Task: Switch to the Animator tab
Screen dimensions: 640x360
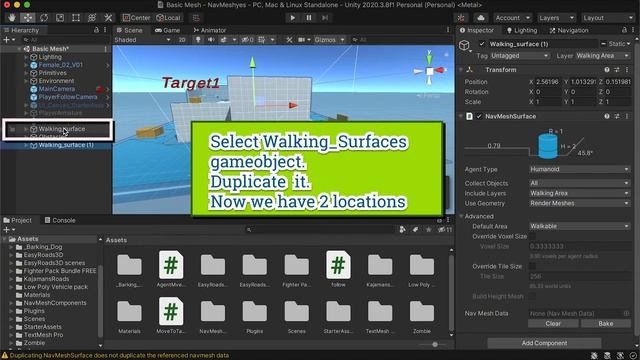Action: coord(209,30)
